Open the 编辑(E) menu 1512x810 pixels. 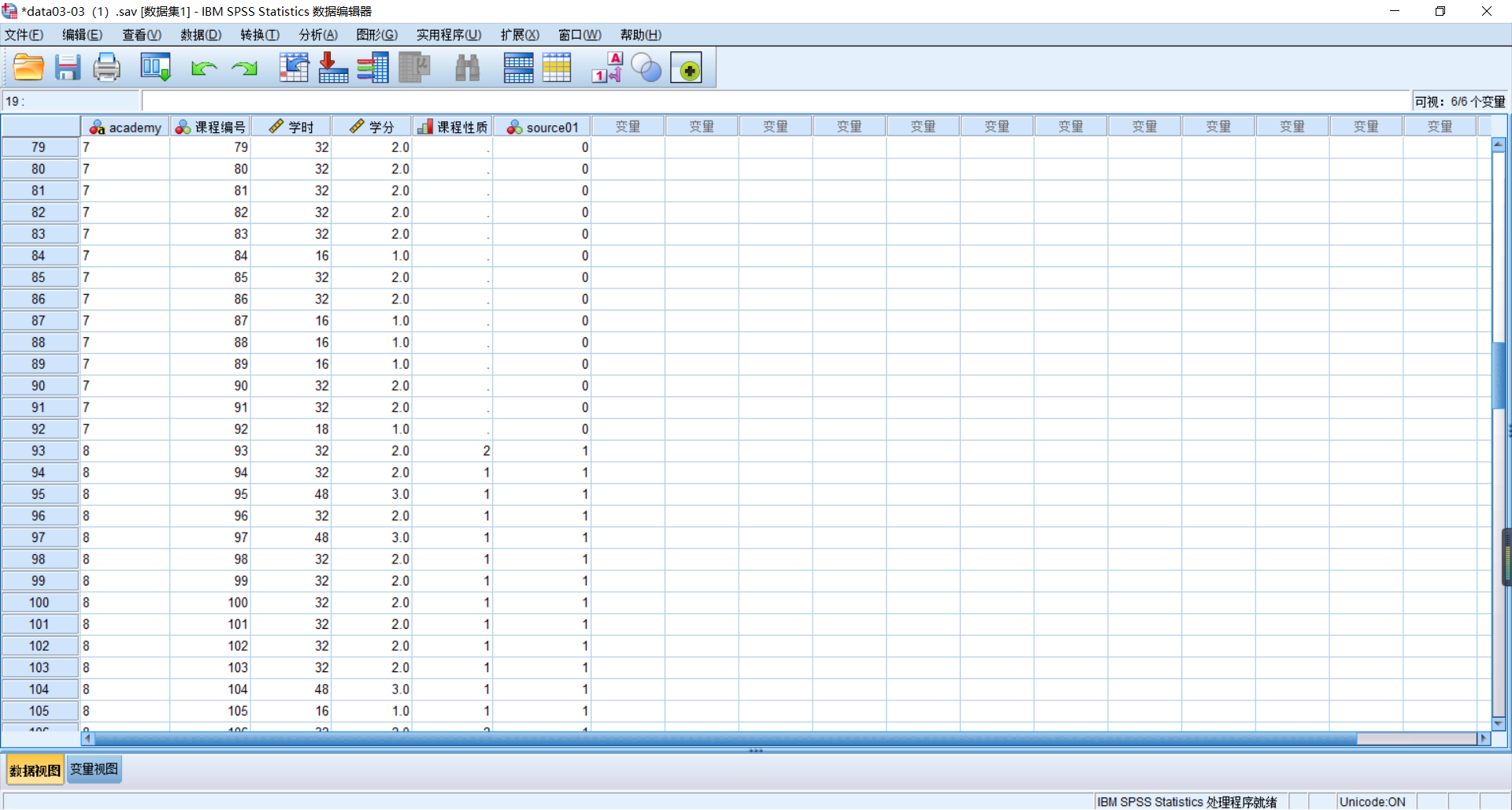pyautogui.click(x=83, y=35)
